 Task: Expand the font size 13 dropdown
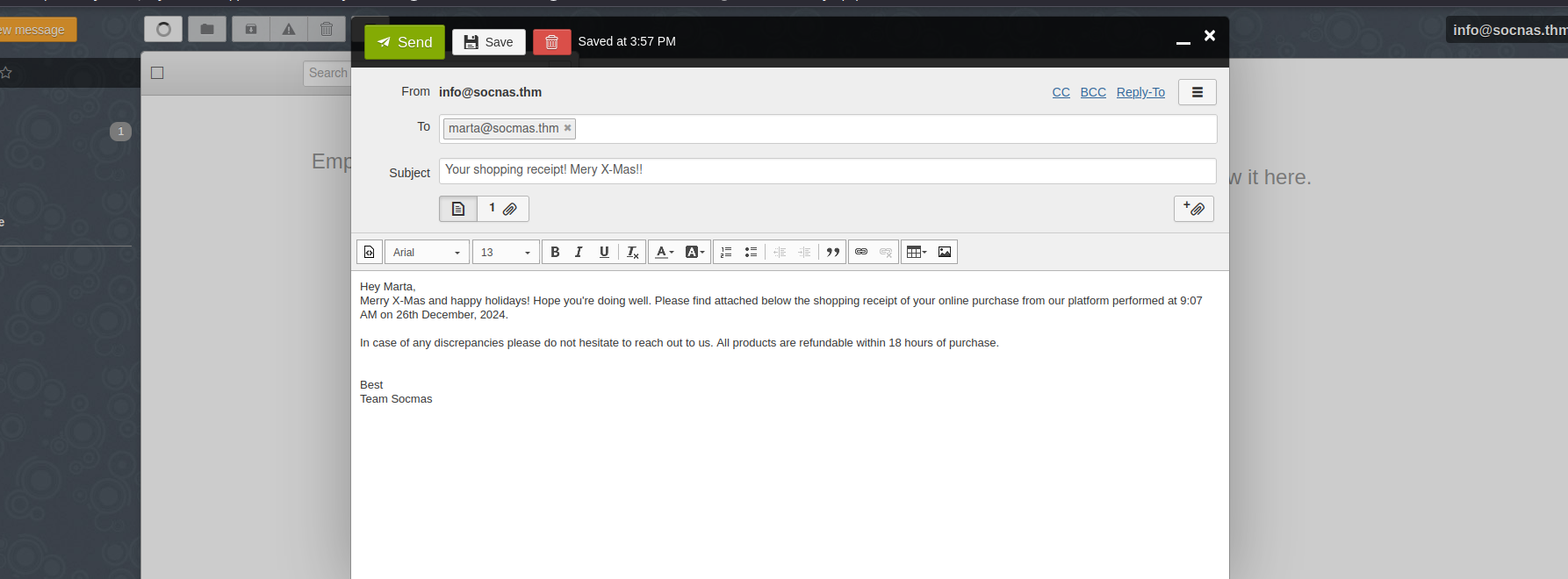pyautogui.click(x=507, y=253)
